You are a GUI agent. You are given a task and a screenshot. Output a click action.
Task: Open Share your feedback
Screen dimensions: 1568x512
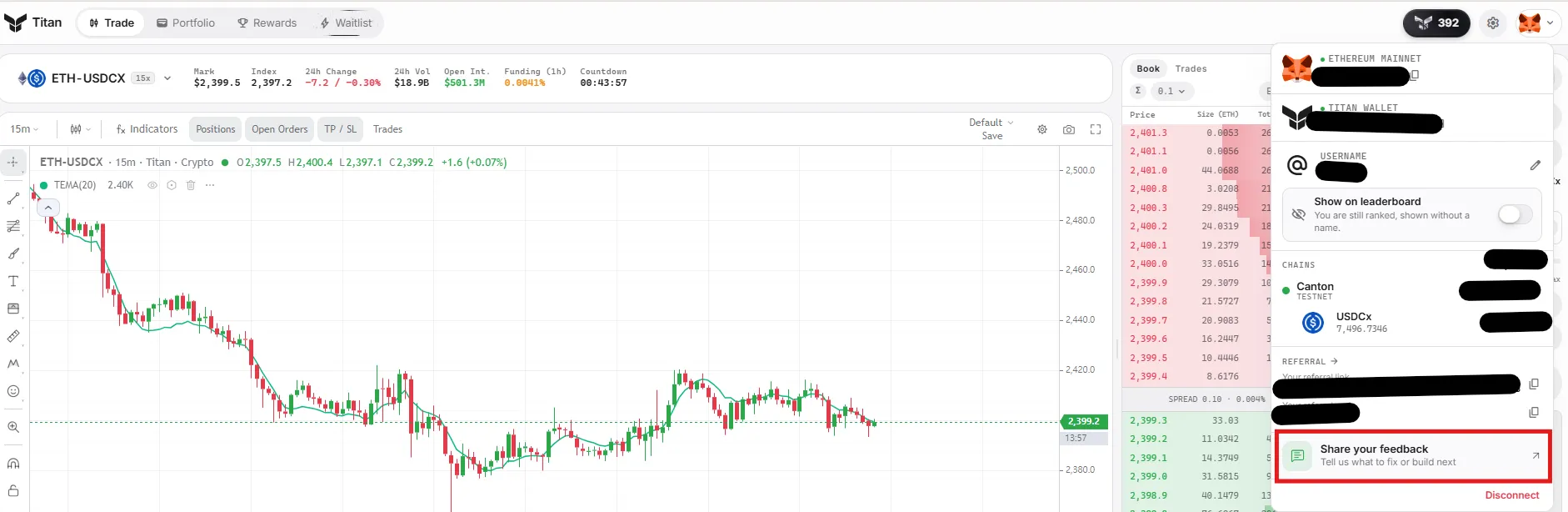1412,456
